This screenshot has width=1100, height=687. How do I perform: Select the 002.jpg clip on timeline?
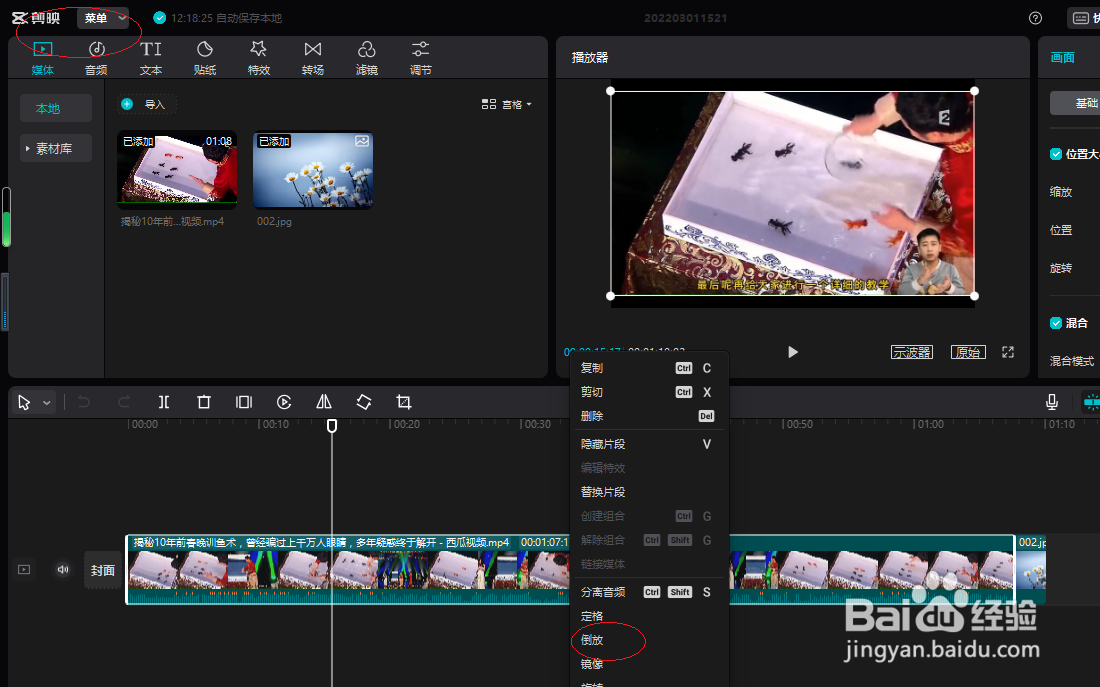(x=1031, y=570)
